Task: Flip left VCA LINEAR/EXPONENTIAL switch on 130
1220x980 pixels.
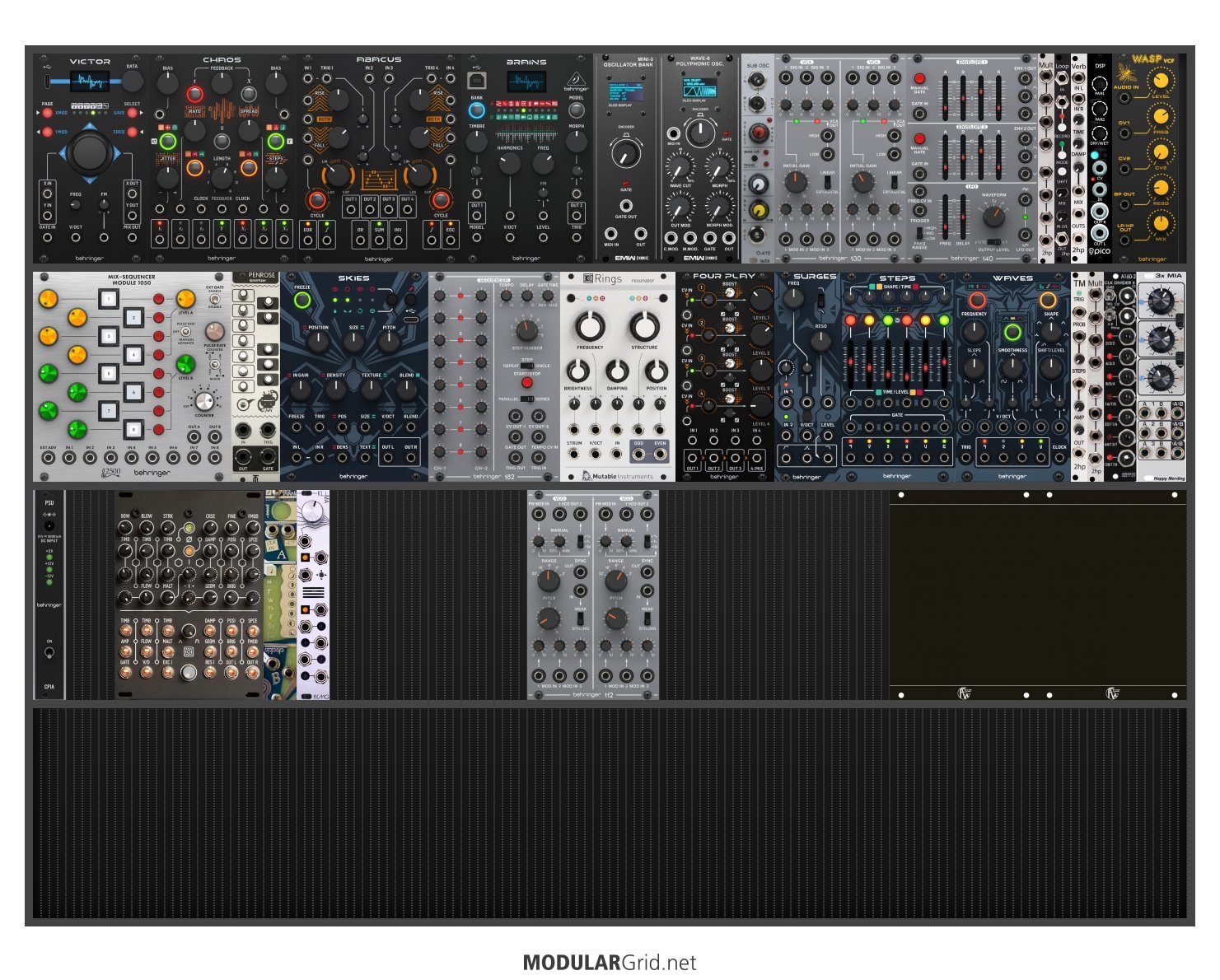Action: (x=828, y=184)
